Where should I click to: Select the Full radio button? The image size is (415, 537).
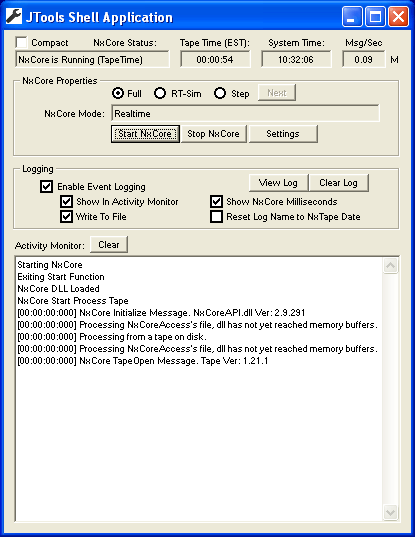pyautogui.click(x=118, y=93)
